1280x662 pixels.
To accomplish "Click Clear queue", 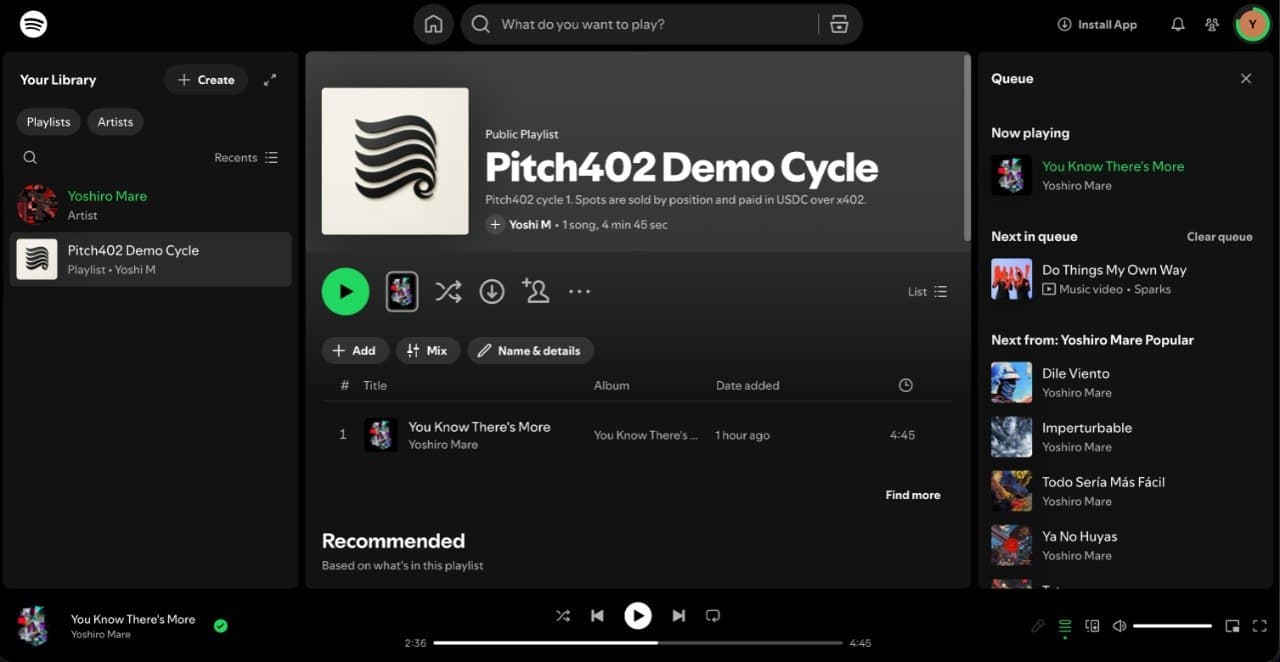I will pos(1219,237).
